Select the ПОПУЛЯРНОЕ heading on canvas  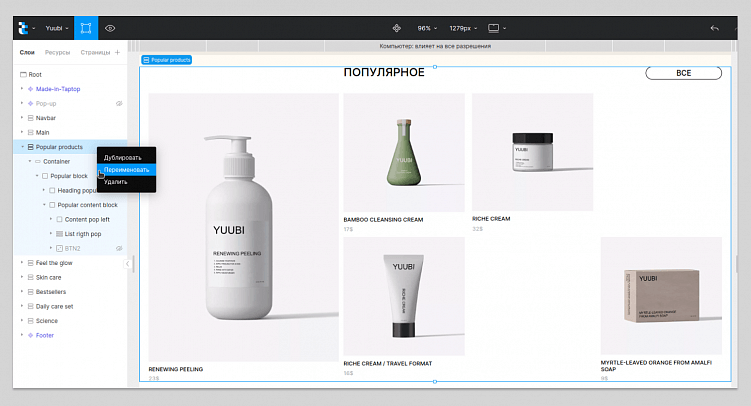384,72
